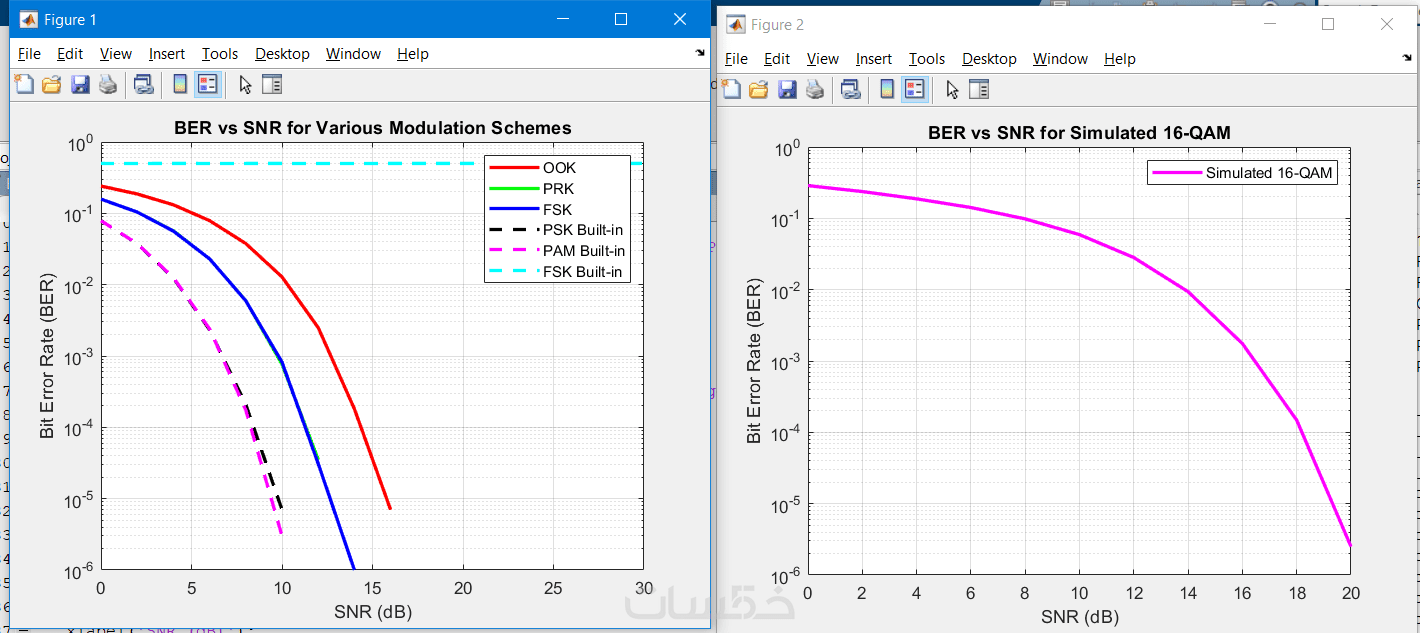The height and width of the screenshot is (633, 1420).
Task: Click FSK Built-in legend entry
Action: coord(582,272)
